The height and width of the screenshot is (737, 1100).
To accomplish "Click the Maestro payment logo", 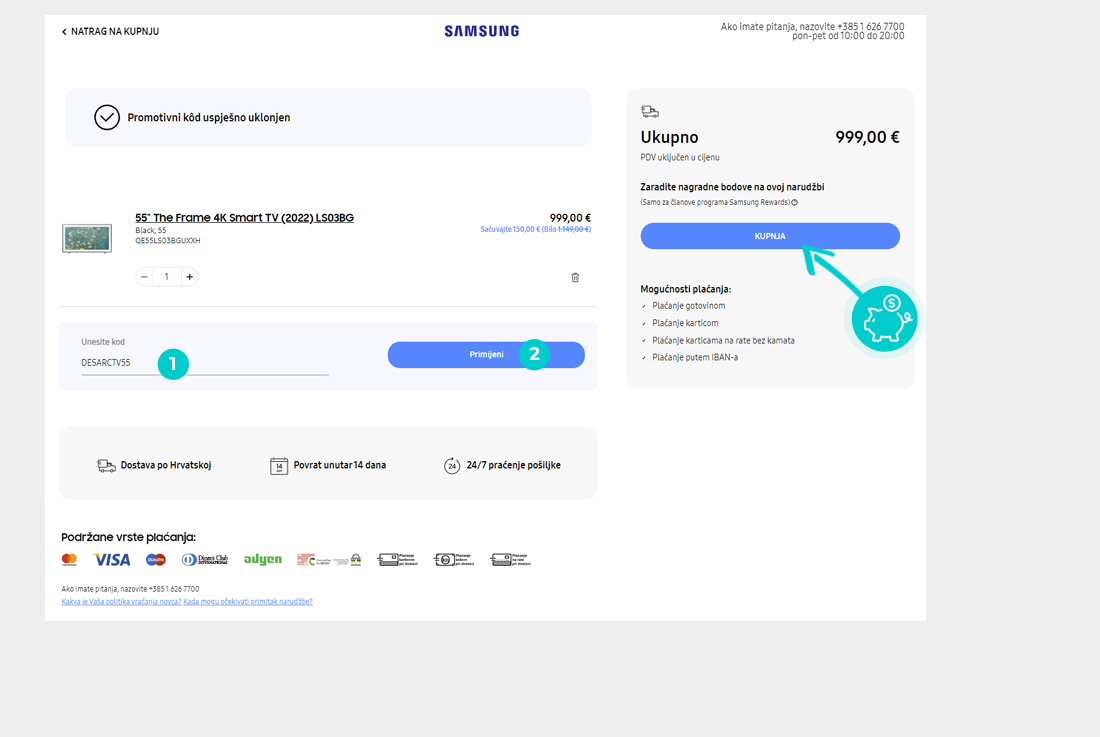I will coord(156,560).
